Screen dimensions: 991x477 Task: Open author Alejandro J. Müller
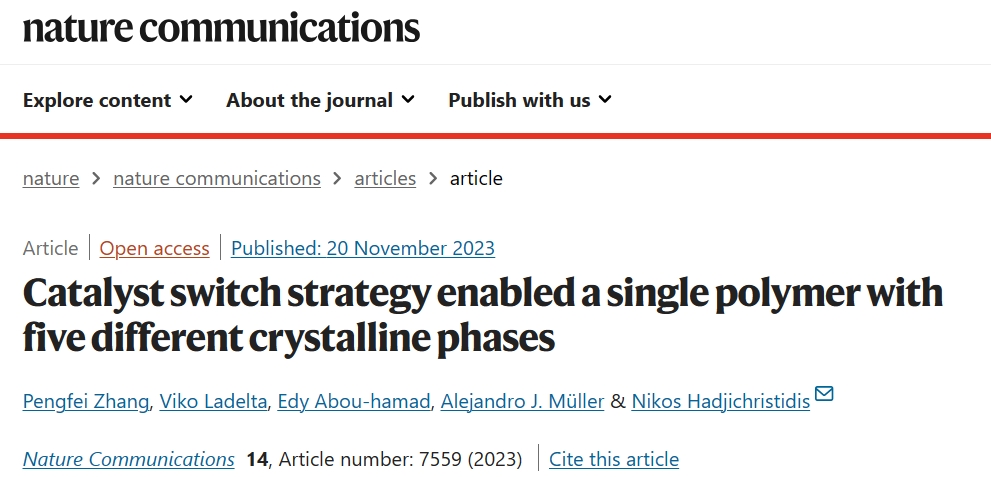(x=522, y=401)
